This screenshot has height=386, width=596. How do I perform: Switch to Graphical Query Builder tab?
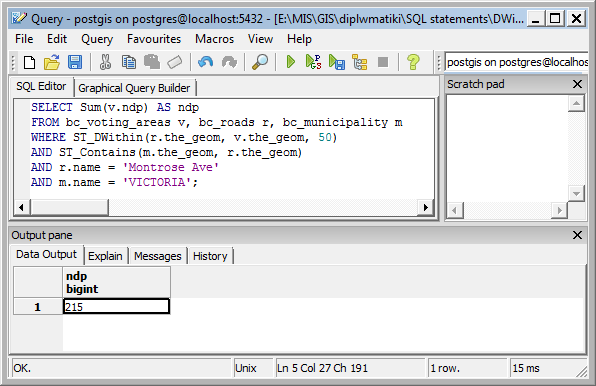click(x=134, y=88)
